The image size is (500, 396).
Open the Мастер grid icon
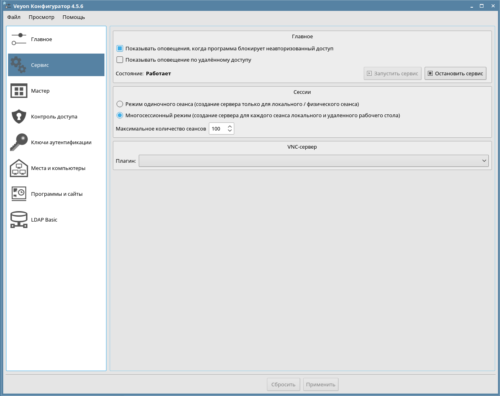19,91
